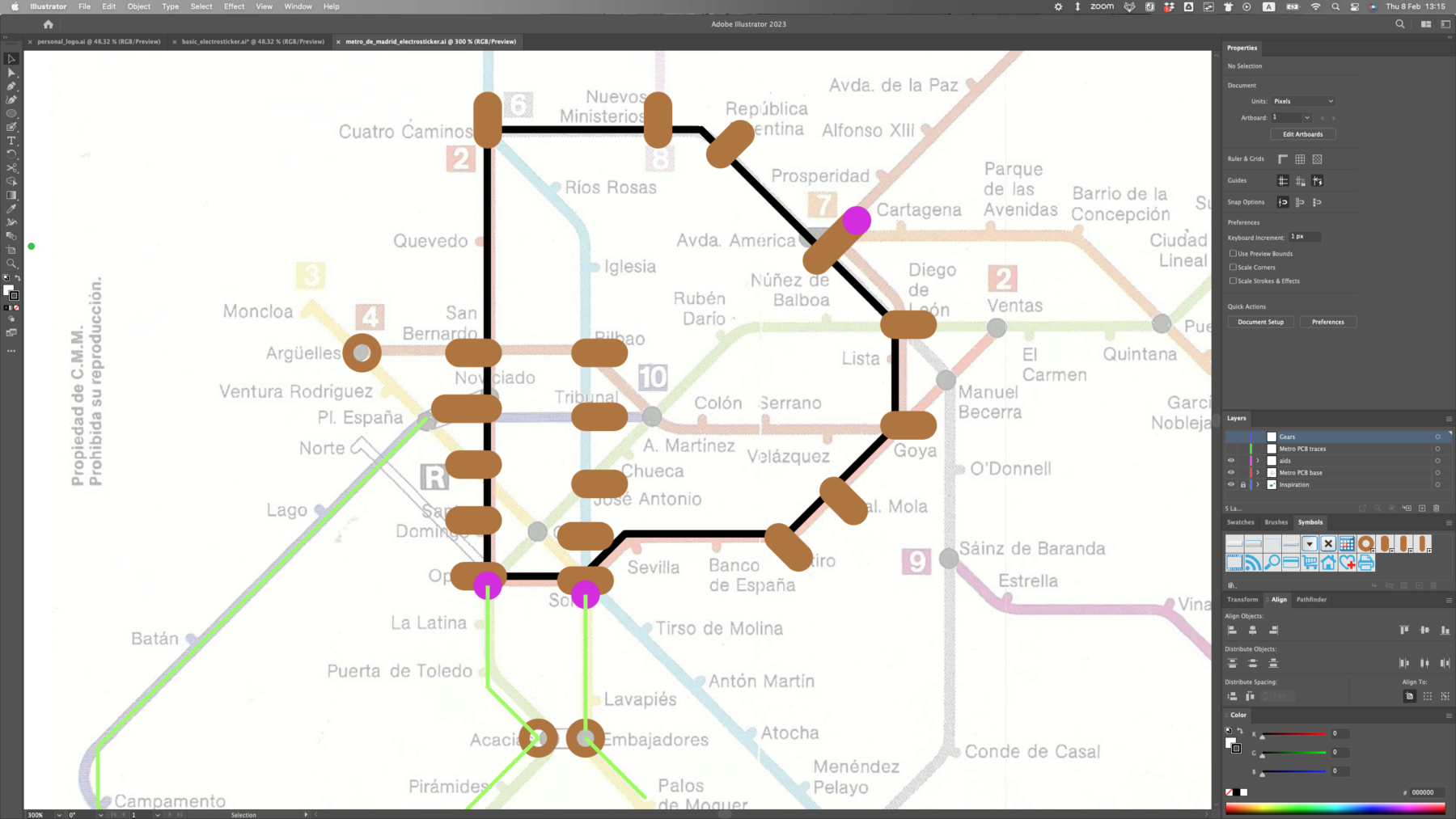Viewport: 1456px width, 819px height.
Task: Select the Type tool
Action: tap(11, 141)
